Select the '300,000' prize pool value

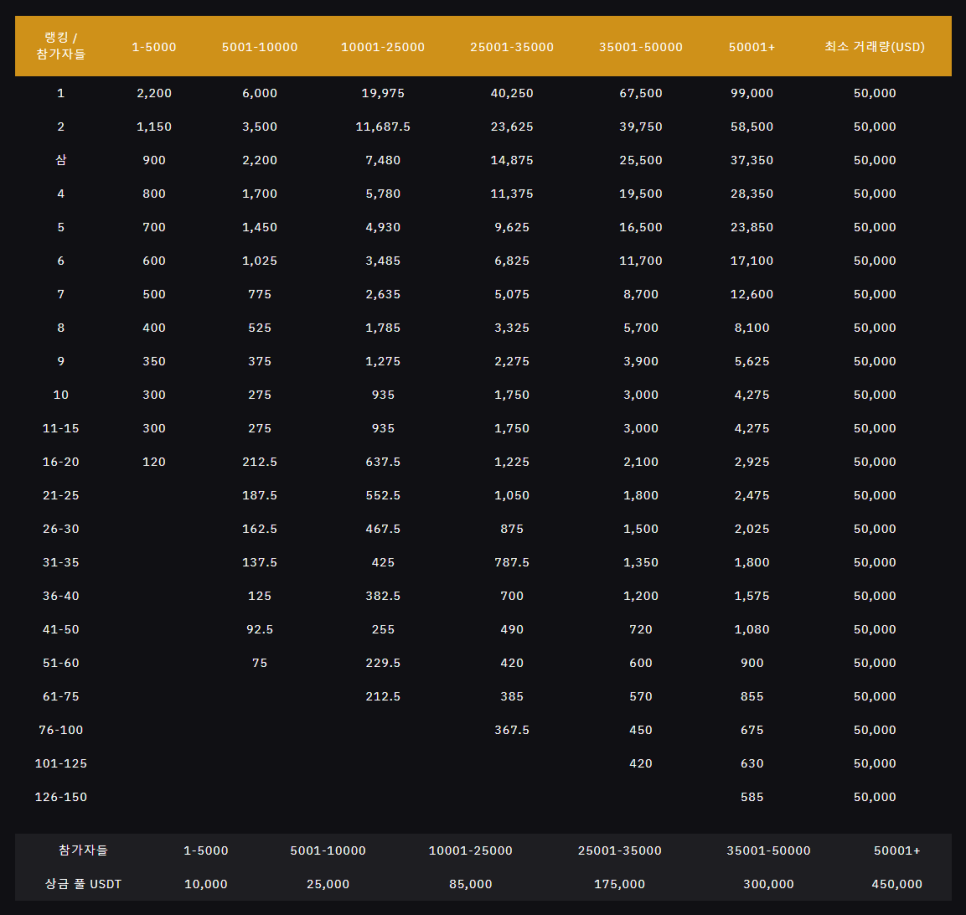[768, 884]
